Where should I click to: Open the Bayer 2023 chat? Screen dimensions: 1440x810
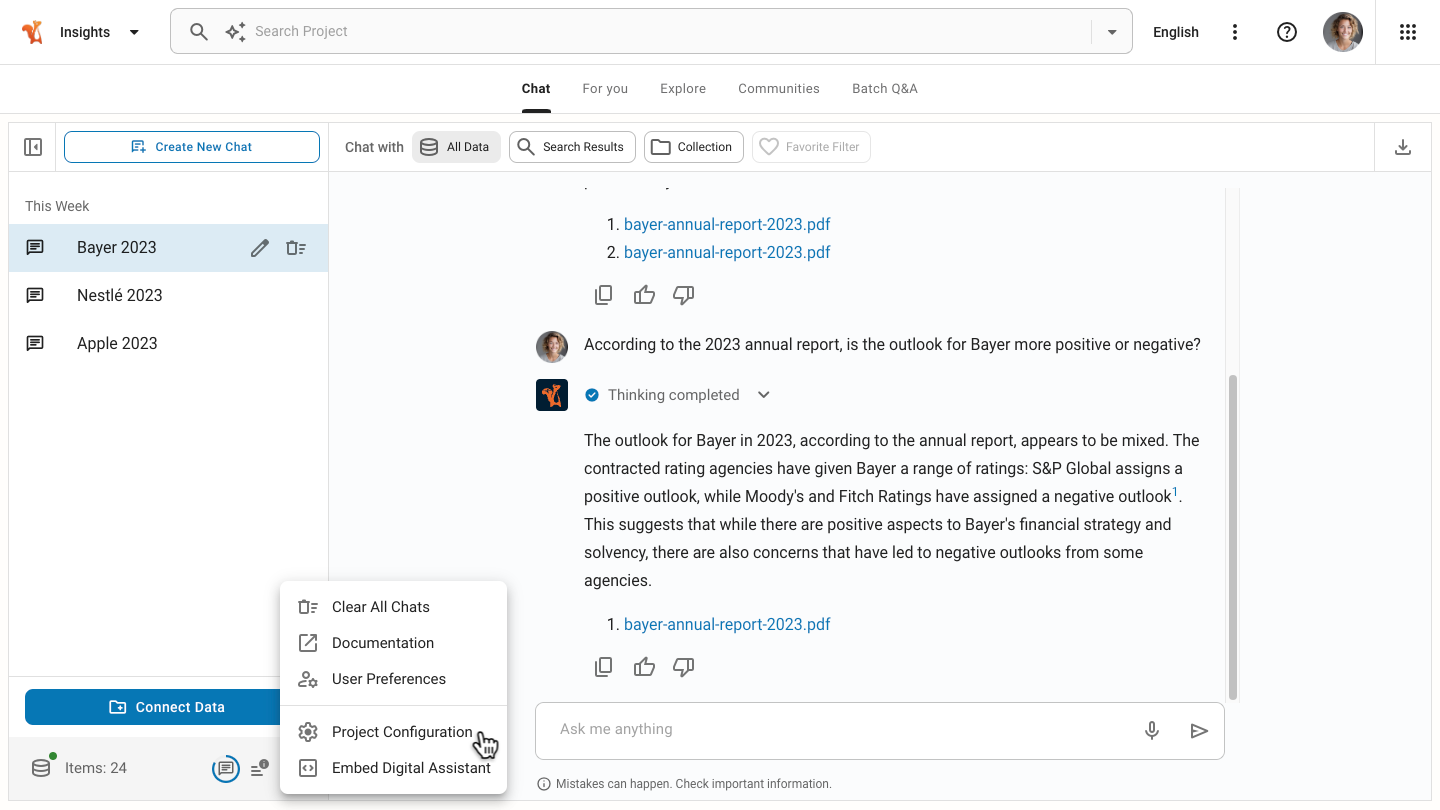pyautogui.click(x=168, y=248)
